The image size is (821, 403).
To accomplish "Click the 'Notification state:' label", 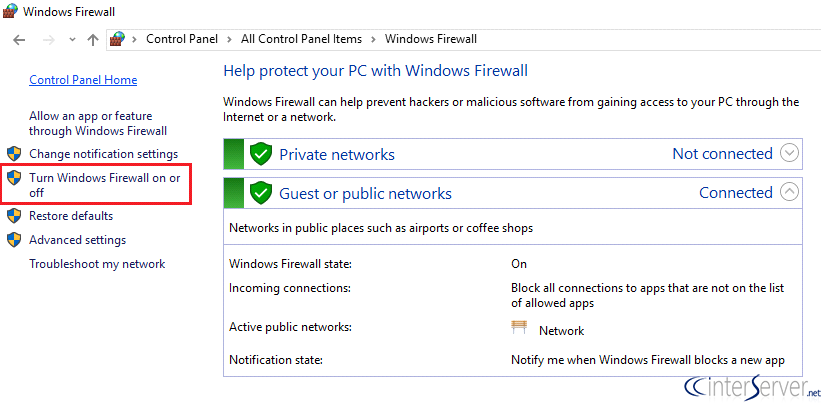I will 276,360.
